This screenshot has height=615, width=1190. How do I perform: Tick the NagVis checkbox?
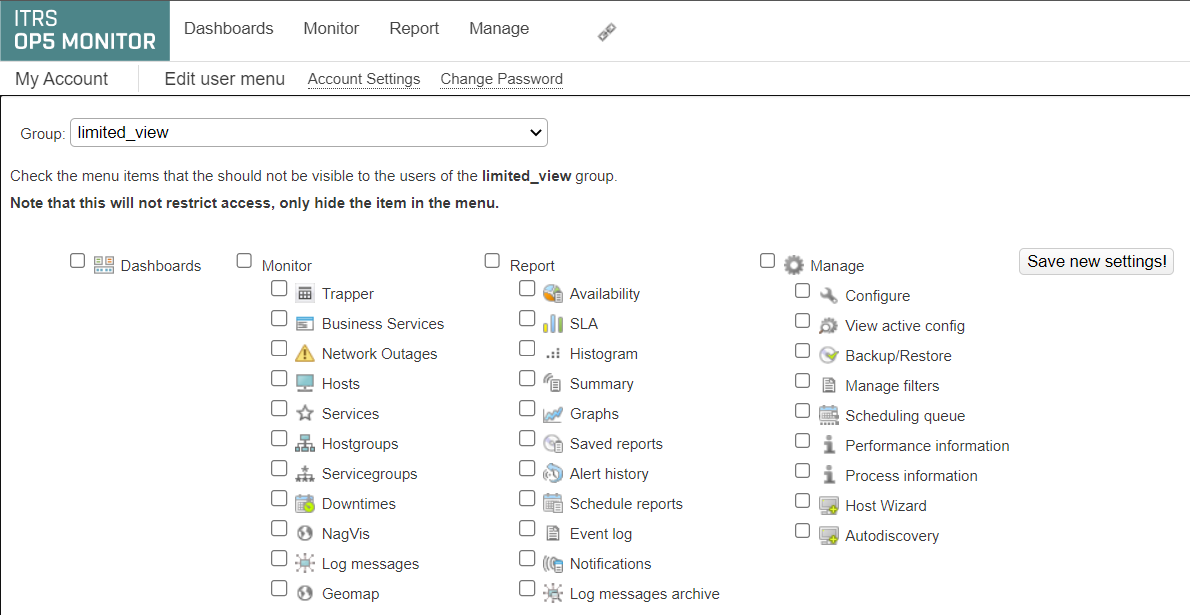[279, 528]
